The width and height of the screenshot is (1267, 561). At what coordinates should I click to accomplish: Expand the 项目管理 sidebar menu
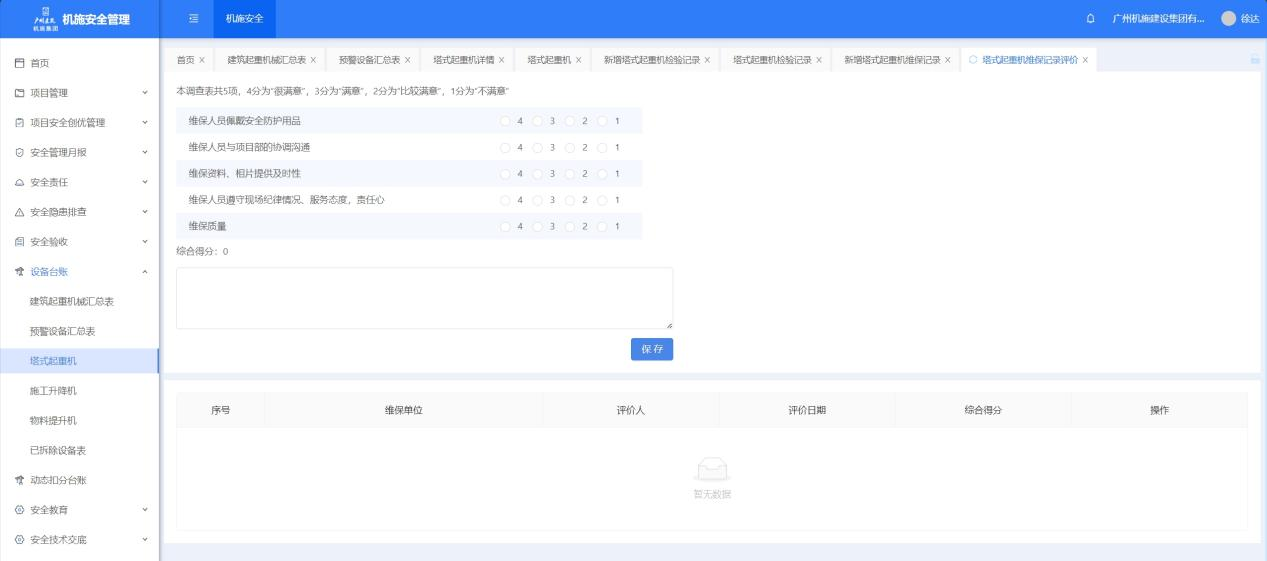79,93
